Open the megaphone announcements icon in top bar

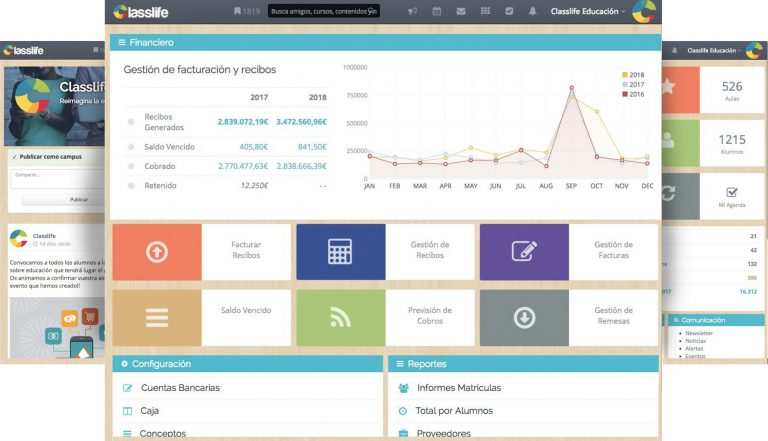[412, 11]
